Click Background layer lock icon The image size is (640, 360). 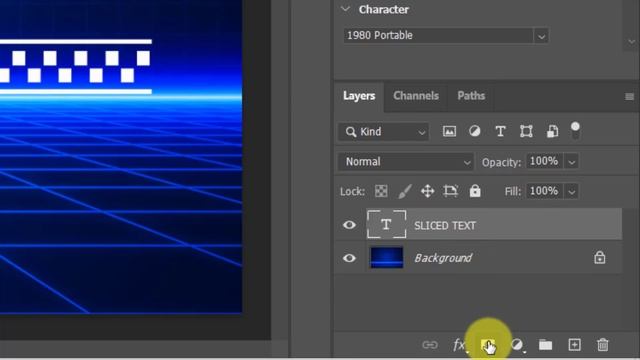coord(600,258)
